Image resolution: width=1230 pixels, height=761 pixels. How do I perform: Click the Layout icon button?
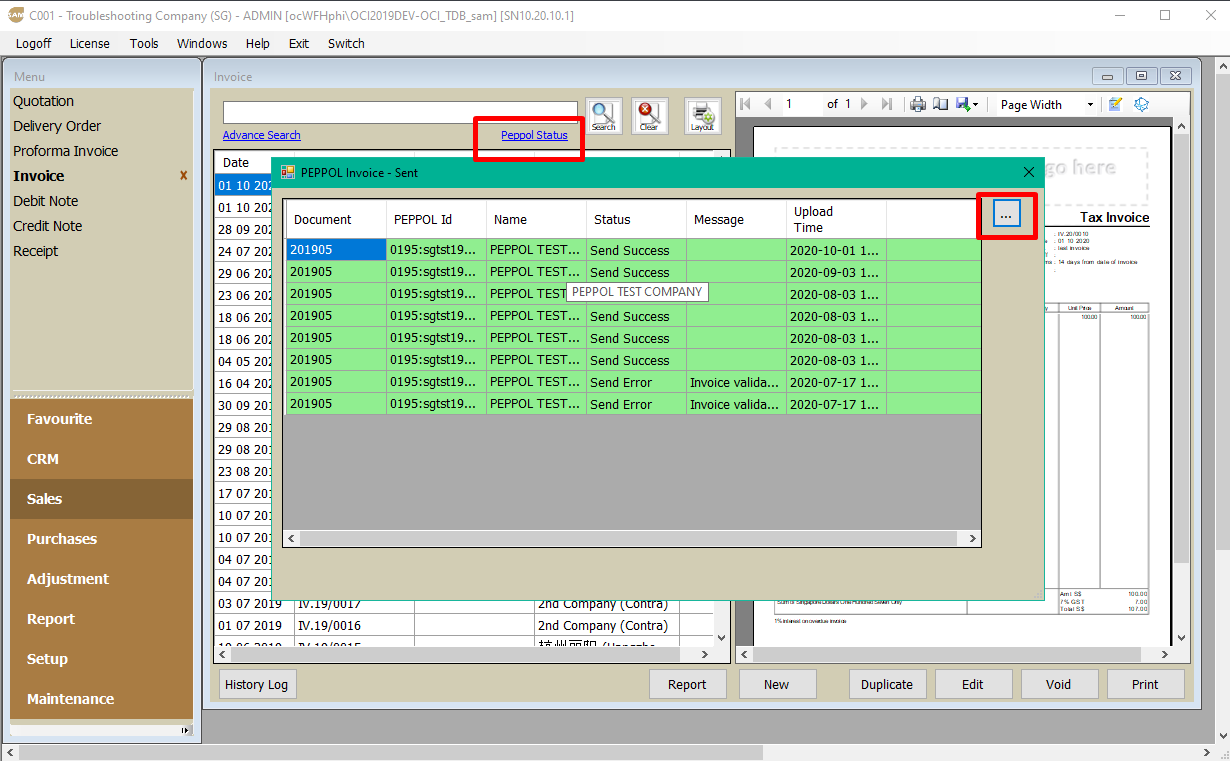point(702,116)
